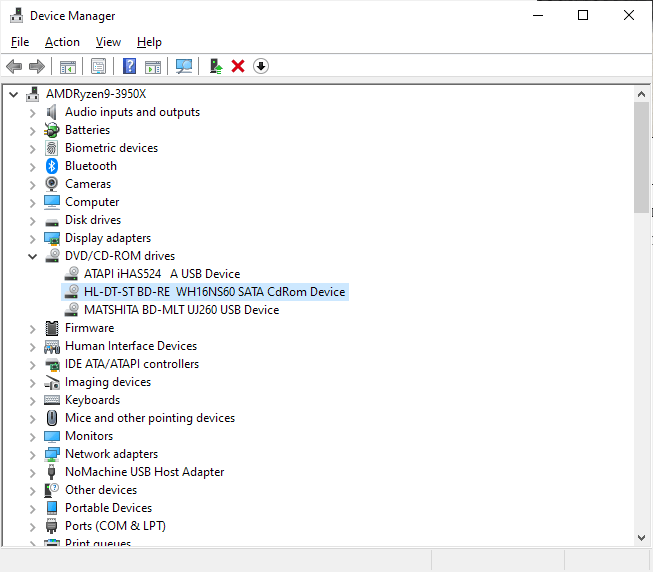Open the Action menu
The width and height of the screenshot is (653, 572).
62,42
